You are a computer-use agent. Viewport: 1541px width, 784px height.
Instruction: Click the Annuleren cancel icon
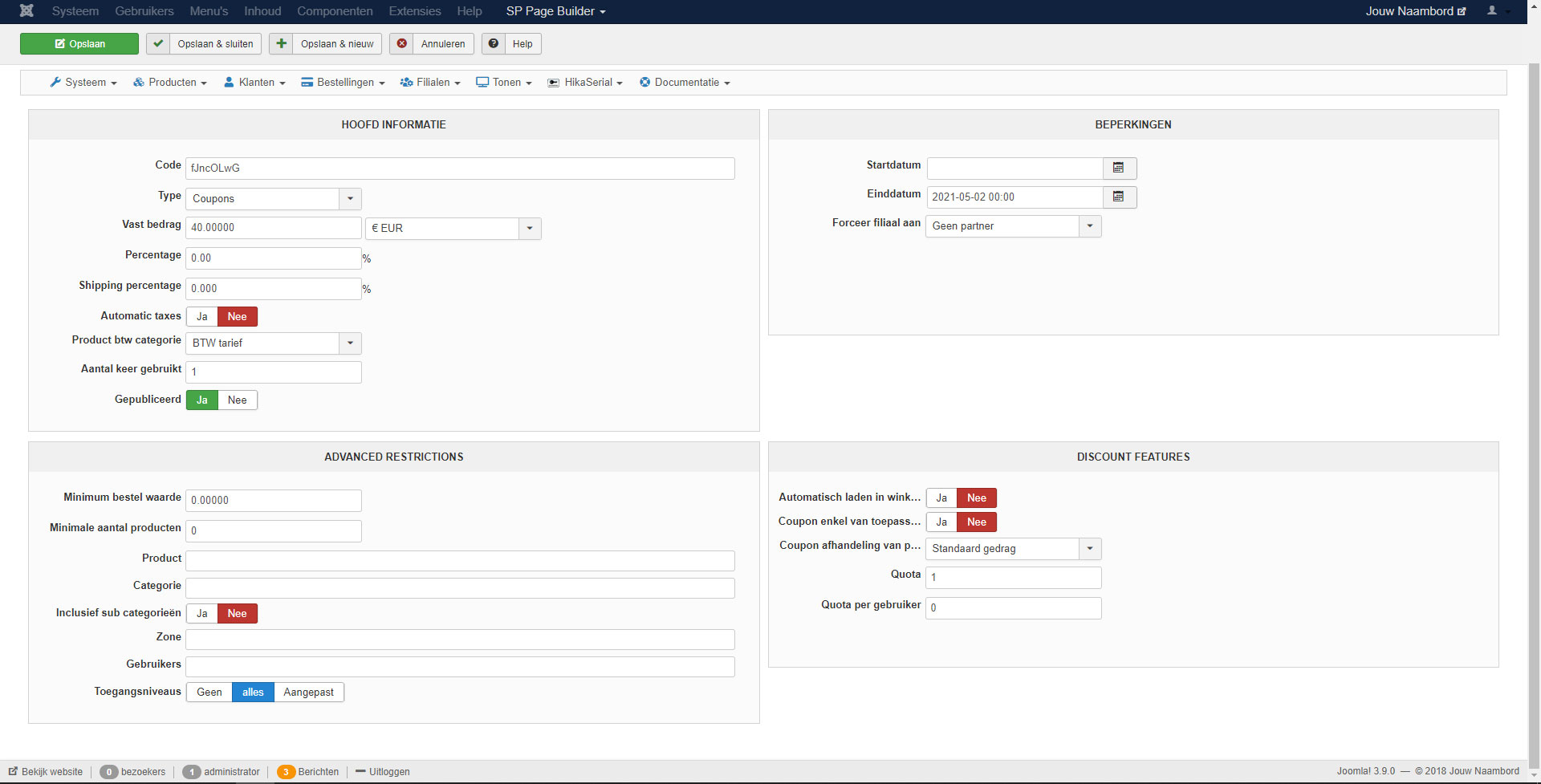(402, 44)
